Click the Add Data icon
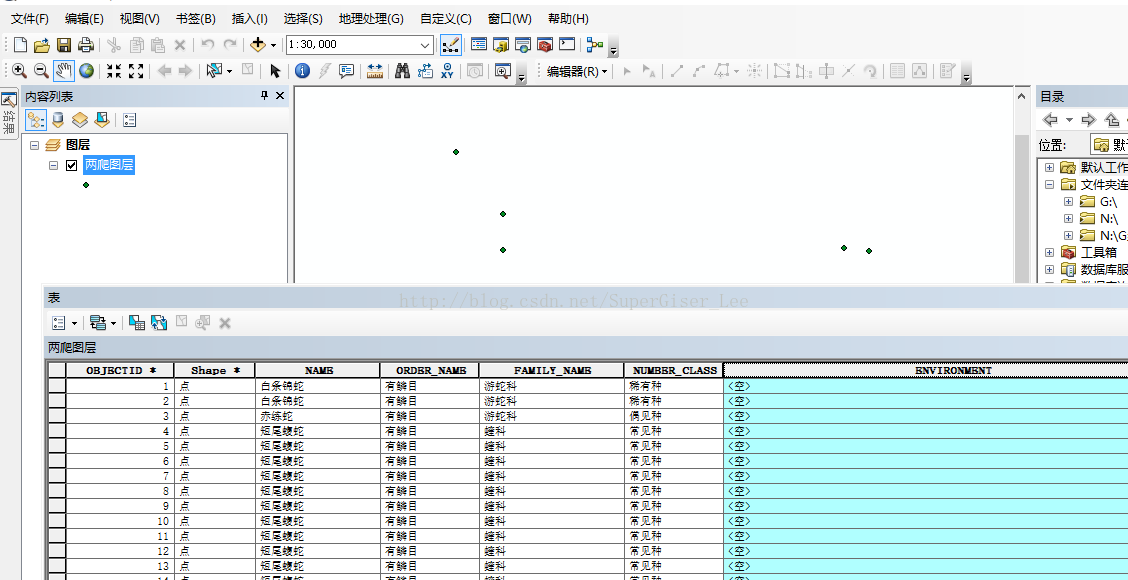The height and width of the screenshot is (580, 1128). pos(258,45)
